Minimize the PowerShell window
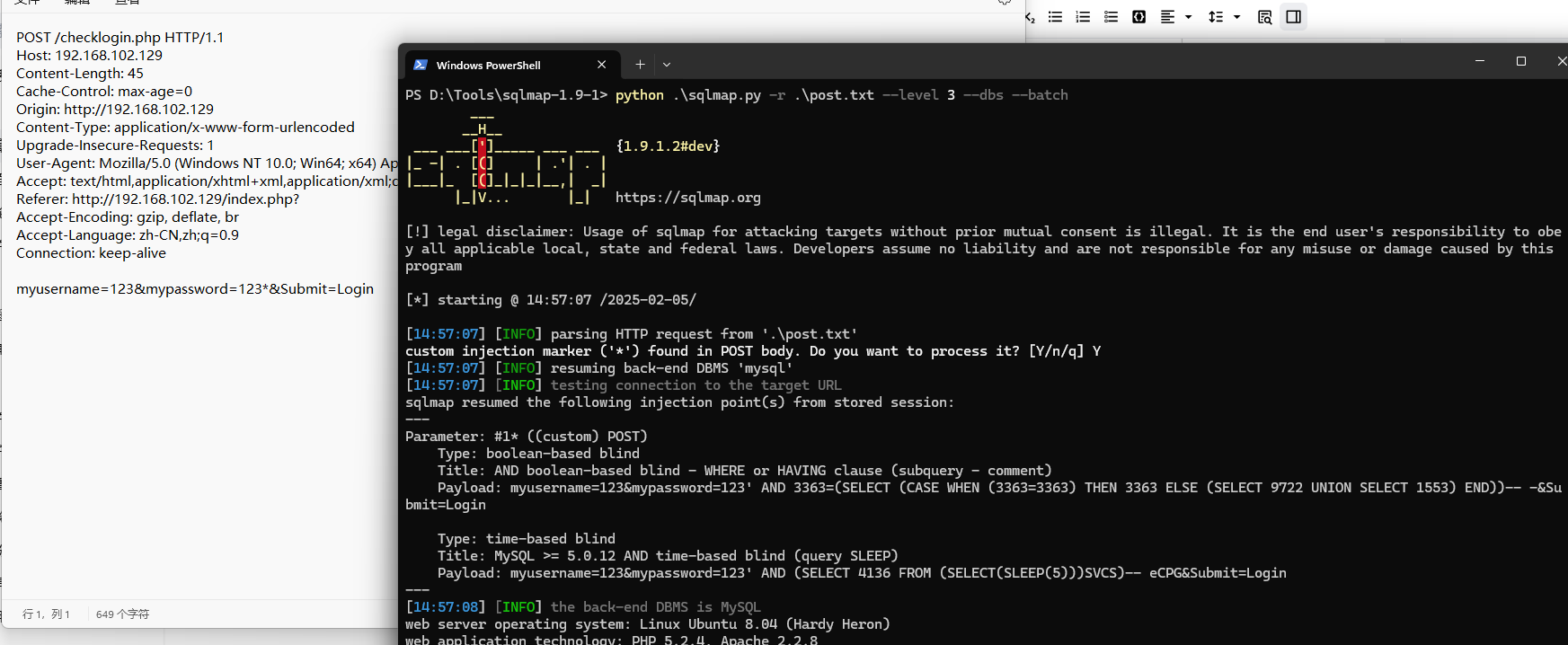This screenshot has width=1568, height=645. click(1479, 61)
